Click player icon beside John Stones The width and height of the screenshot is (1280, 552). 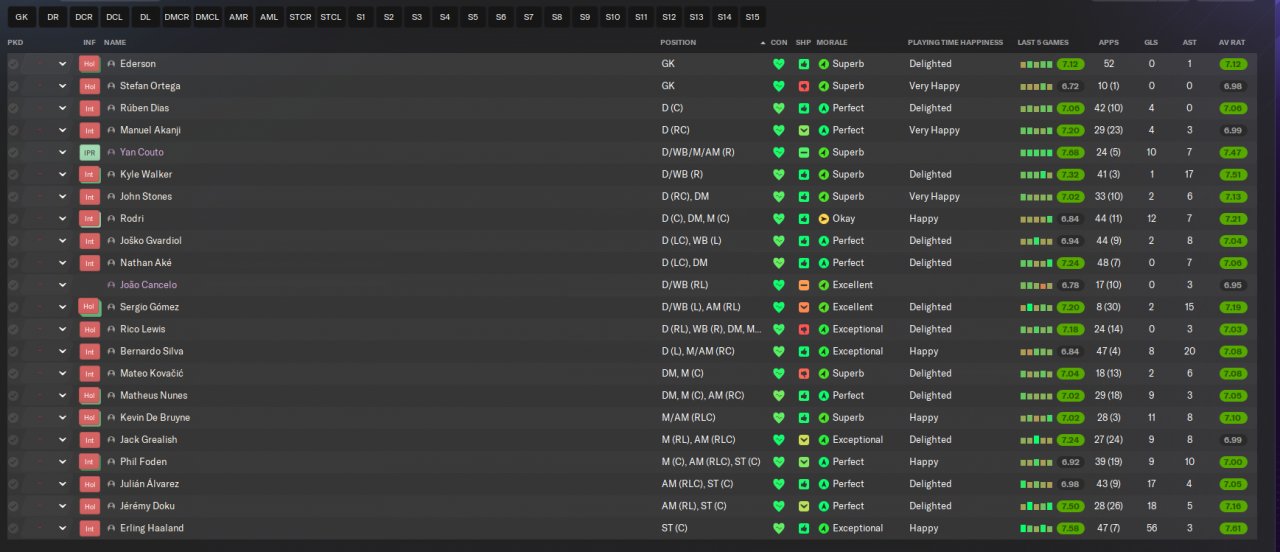(x=111, y=197)
